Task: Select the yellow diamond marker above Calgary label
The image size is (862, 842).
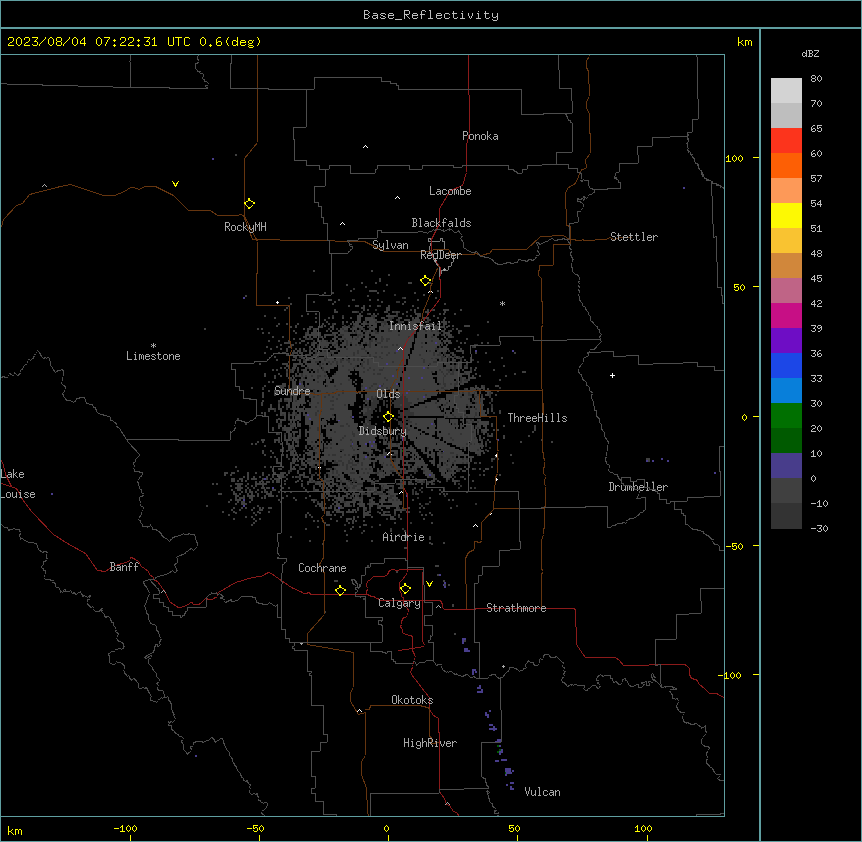Action: 405,589
